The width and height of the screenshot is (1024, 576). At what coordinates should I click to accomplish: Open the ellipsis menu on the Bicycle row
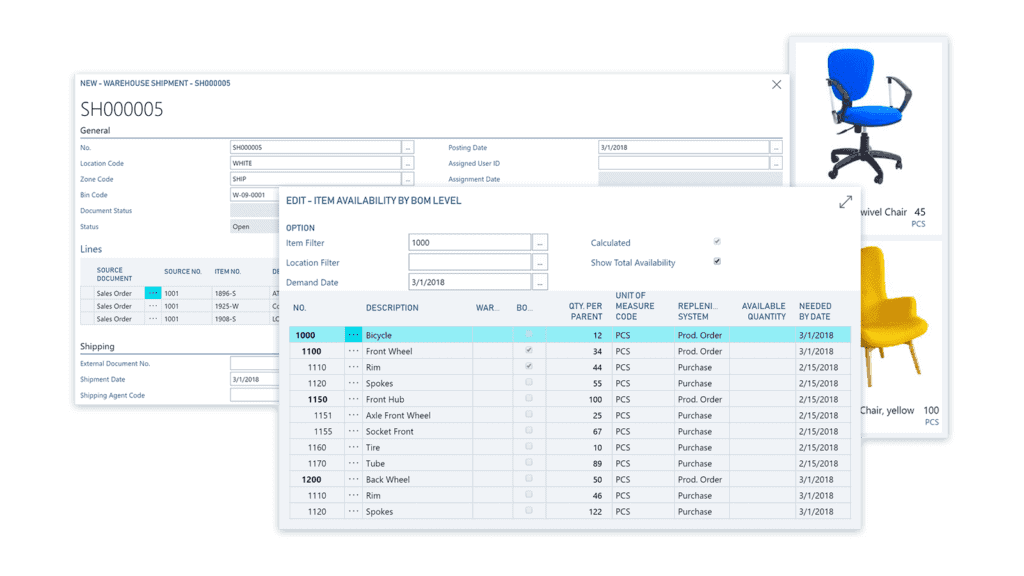(x=355, y=334)
